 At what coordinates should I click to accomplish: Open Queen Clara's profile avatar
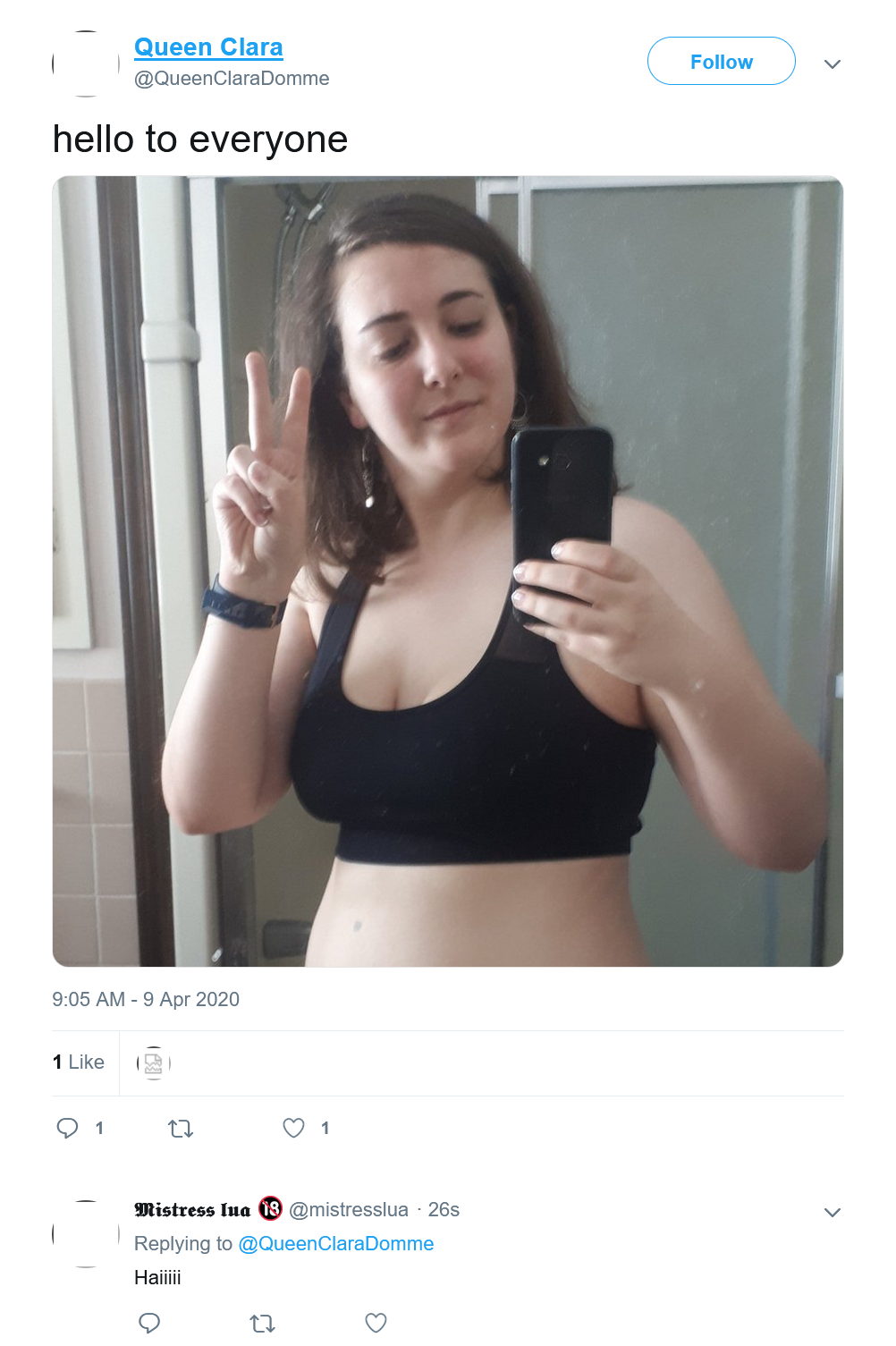86,63
